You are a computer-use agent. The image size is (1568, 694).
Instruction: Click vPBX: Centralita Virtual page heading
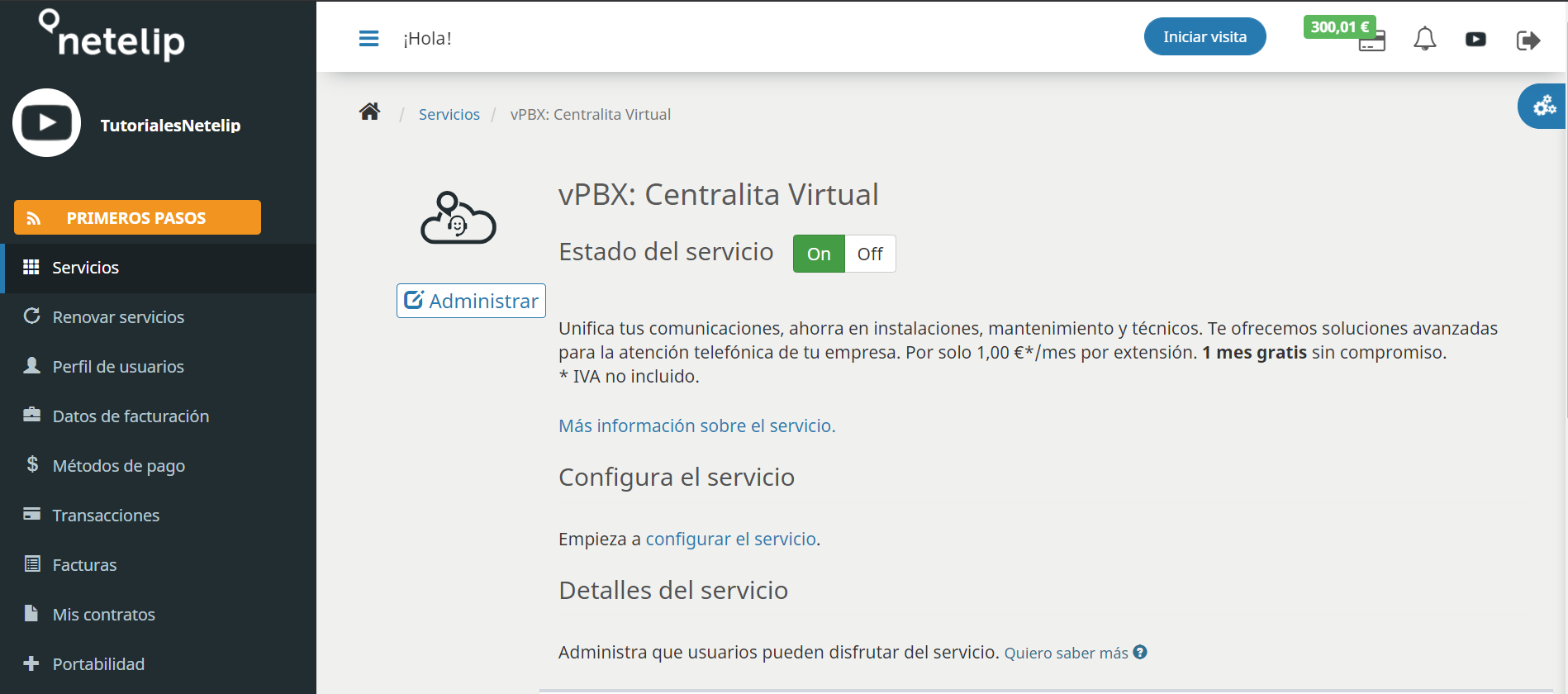coord(719,194)
